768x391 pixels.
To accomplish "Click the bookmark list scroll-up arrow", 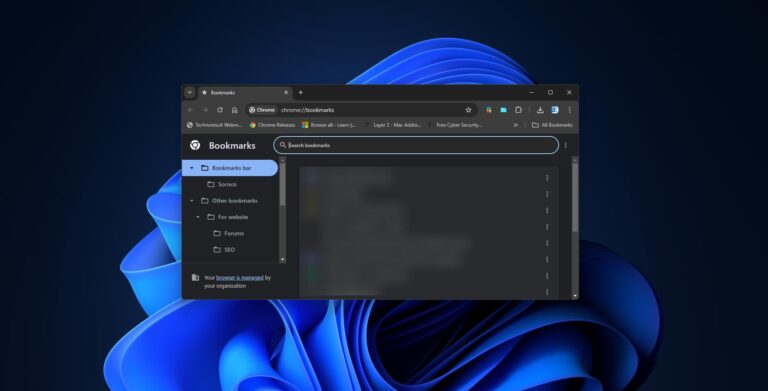I will click(x=575, y=160).
